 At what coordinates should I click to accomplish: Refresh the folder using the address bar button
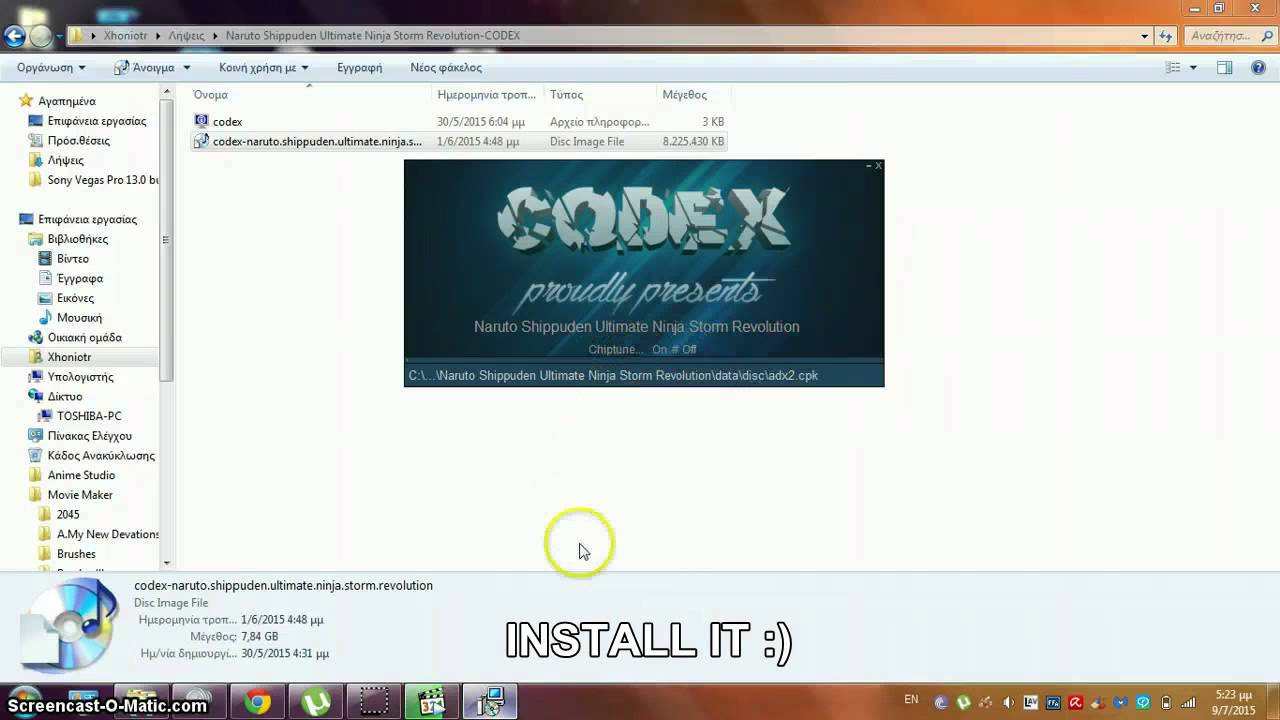(x=1166, y=36)
